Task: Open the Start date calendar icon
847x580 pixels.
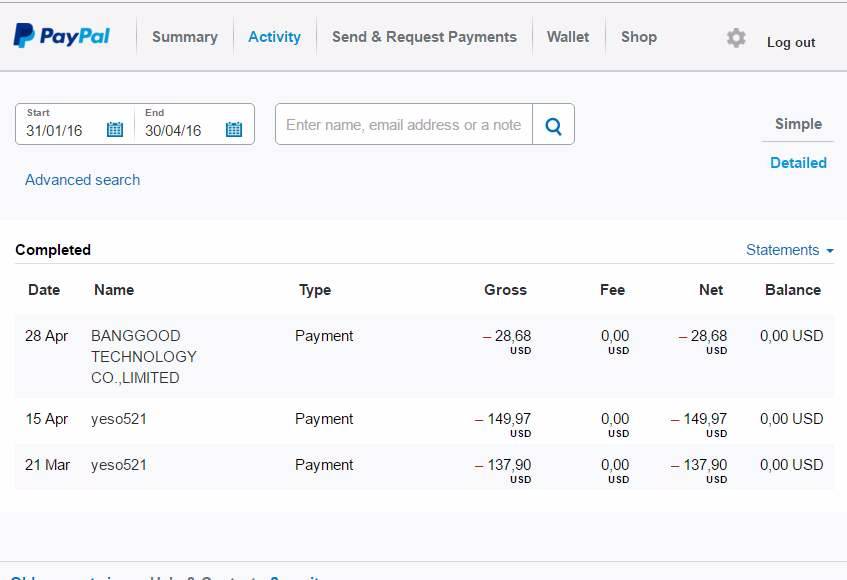Action: coord(115,129)
